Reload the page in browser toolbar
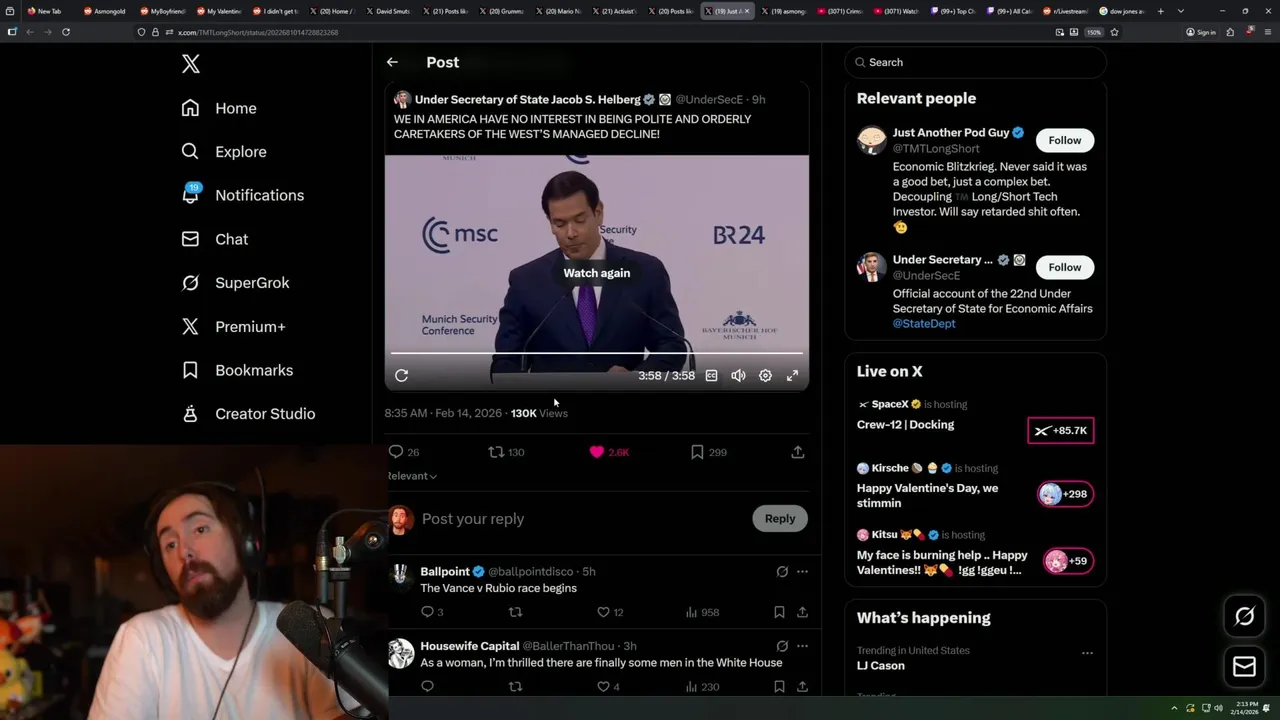The height and width of the screenshot is (720, 1280). [x=66, y=32]
